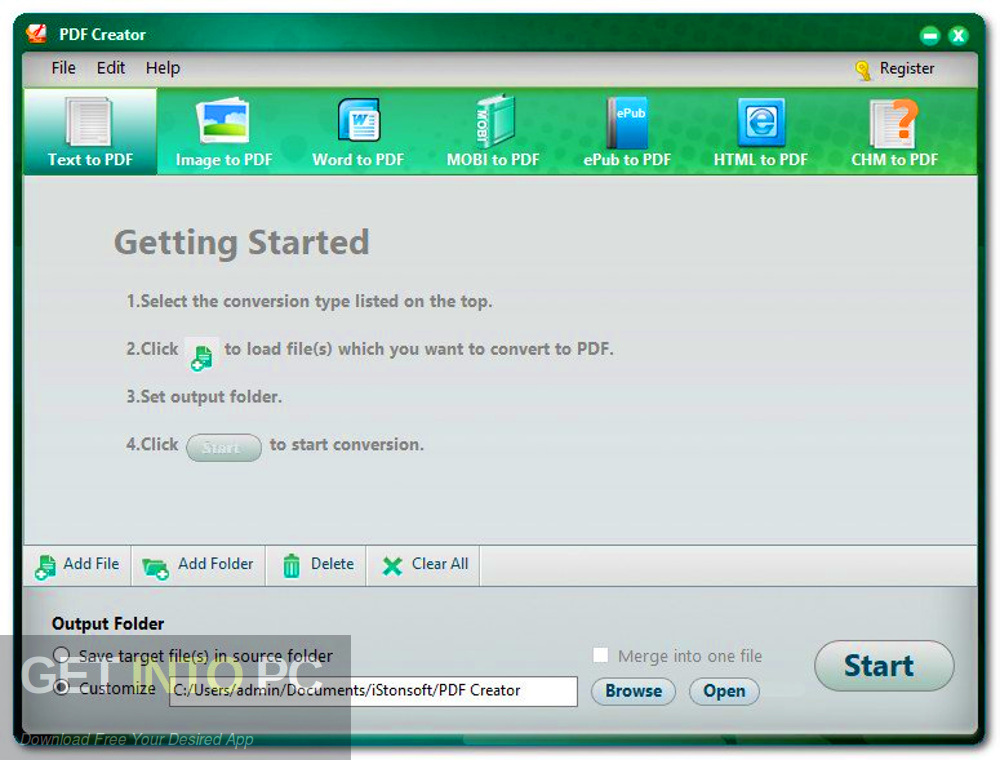The width and height of the screenshot is (1000, 760).
Task: Click the PDF Creator app logo
Action: 37,33
